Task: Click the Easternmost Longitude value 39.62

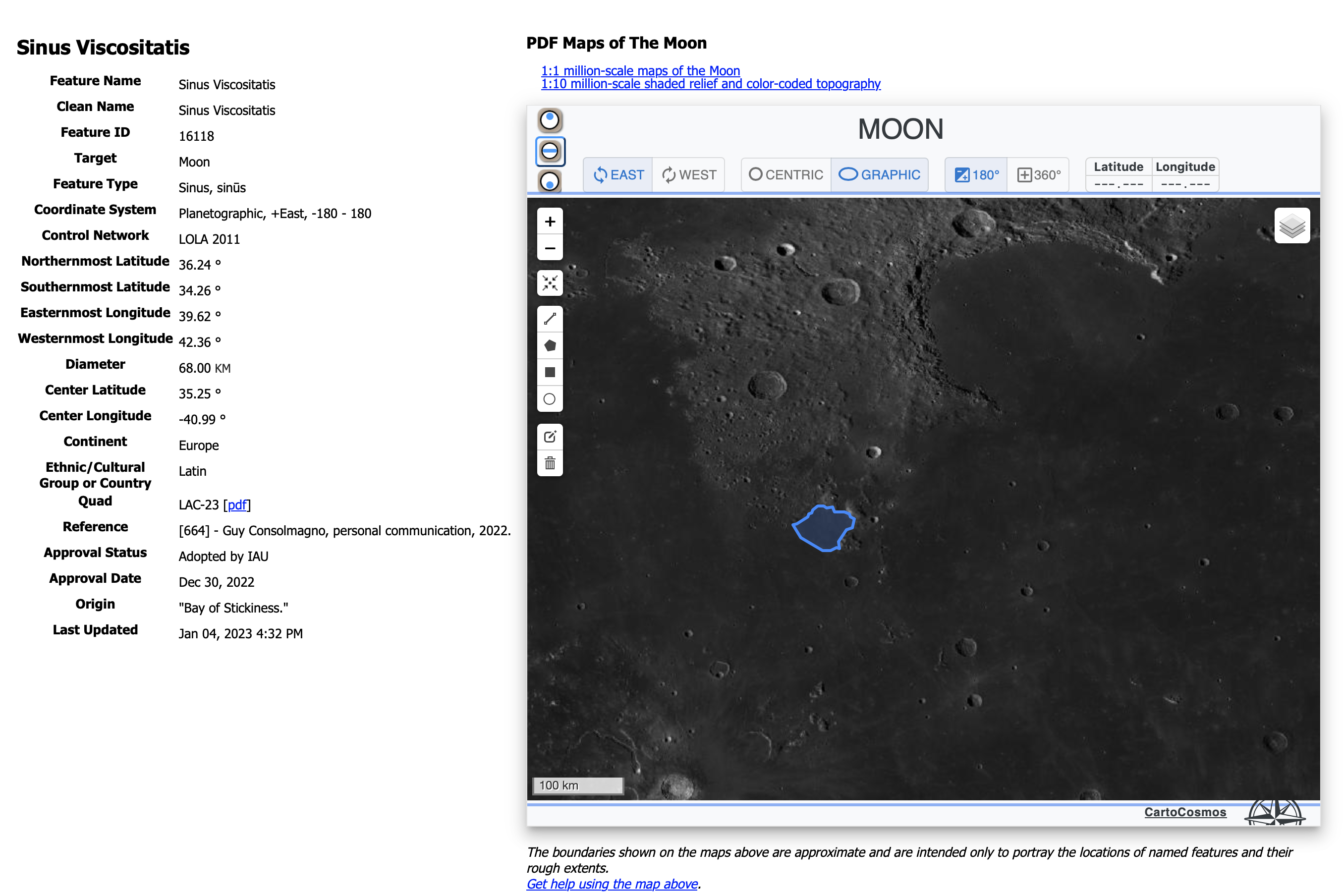Action: click(199, 317)
